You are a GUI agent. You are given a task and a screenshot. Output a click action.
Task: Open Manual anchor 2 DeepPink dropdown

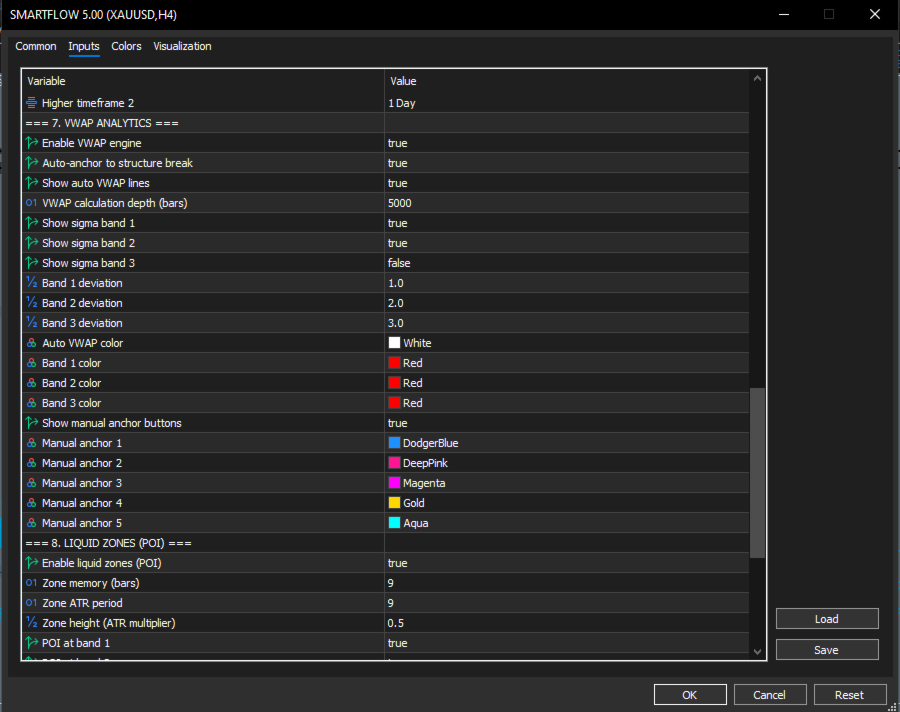[x=567, y=463]
